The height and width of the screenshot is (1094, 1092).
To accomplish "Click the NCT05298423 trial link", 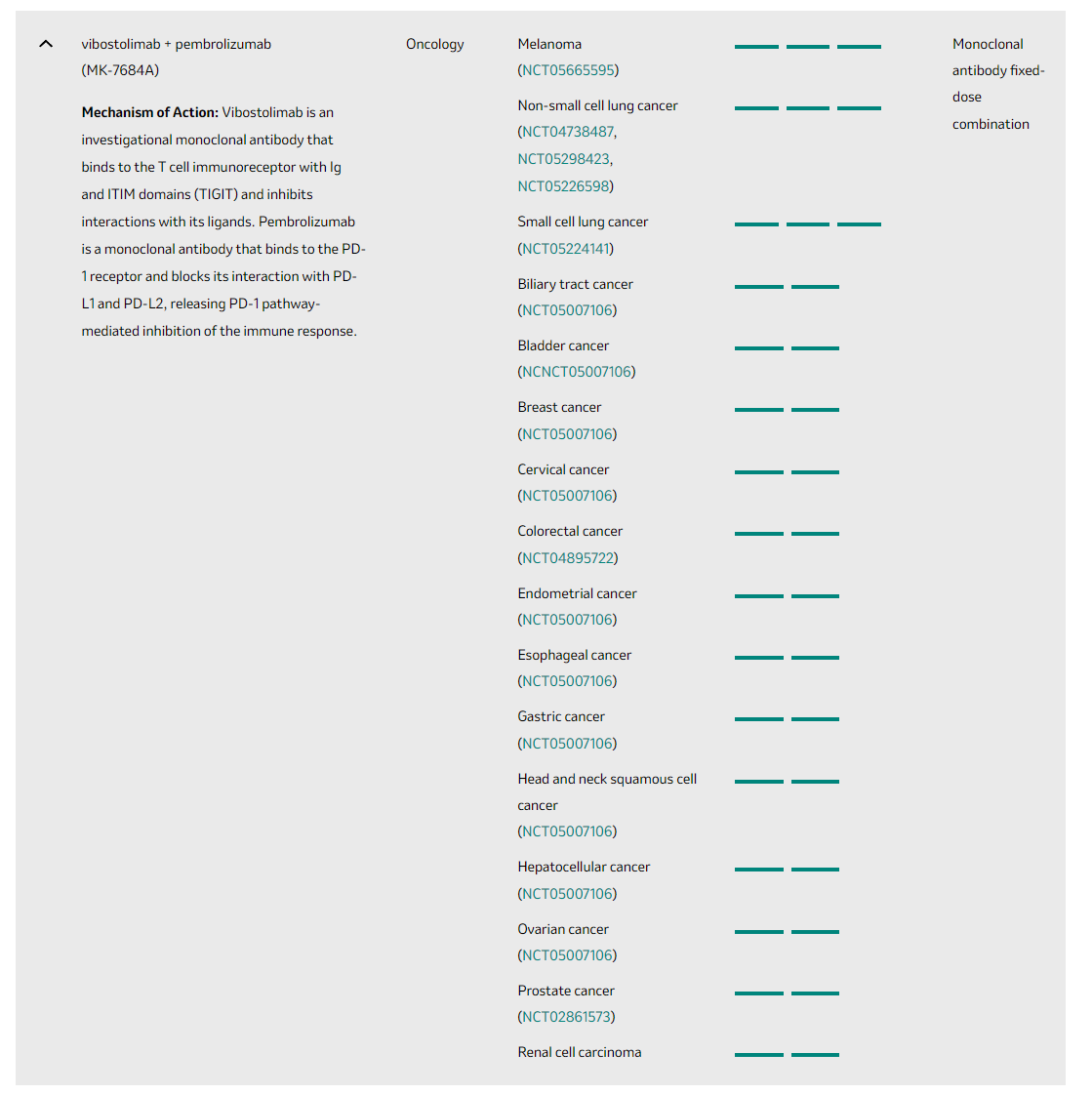I will (x=564, y=159).
